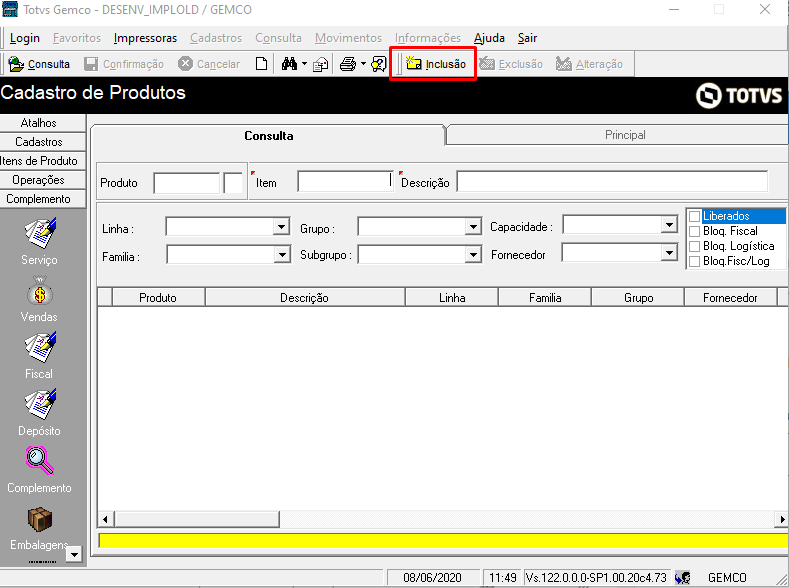The image size is (789, 588).
Task: Click the scroll right arrow
Action: 782,519
